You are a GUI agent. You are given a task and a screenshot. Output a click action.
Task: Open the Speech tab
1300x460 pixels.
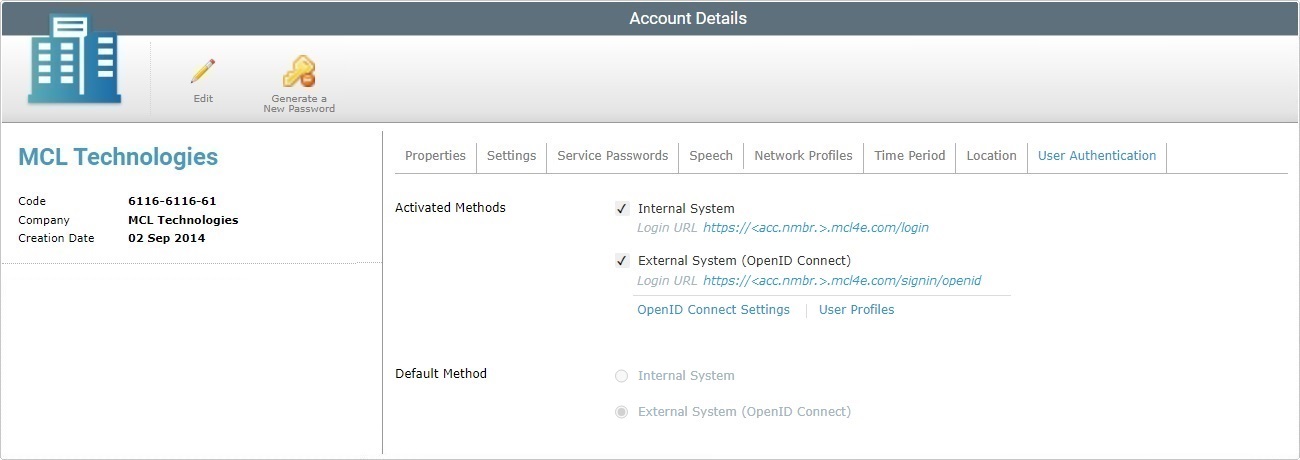coord(711,156)
